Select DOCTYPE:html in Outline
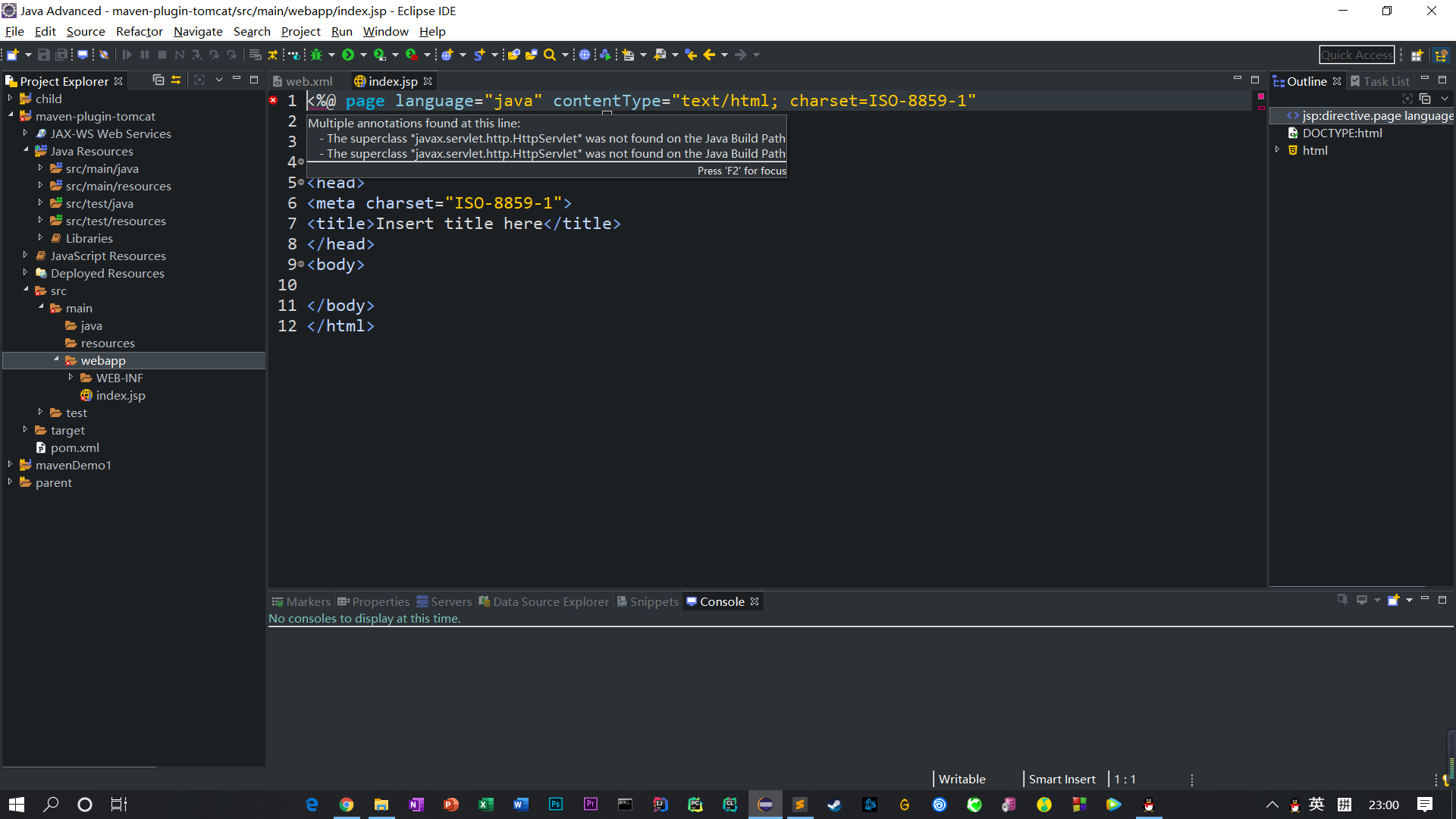The image size is (1456, 819). coord(1341,133)
